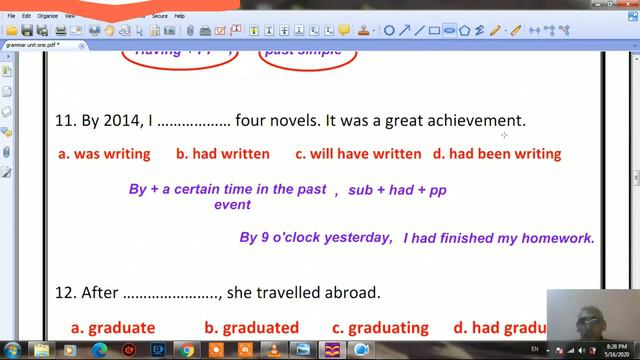Click answer option 'b. graduated'
Screen dimensions: 640x360
252,328
